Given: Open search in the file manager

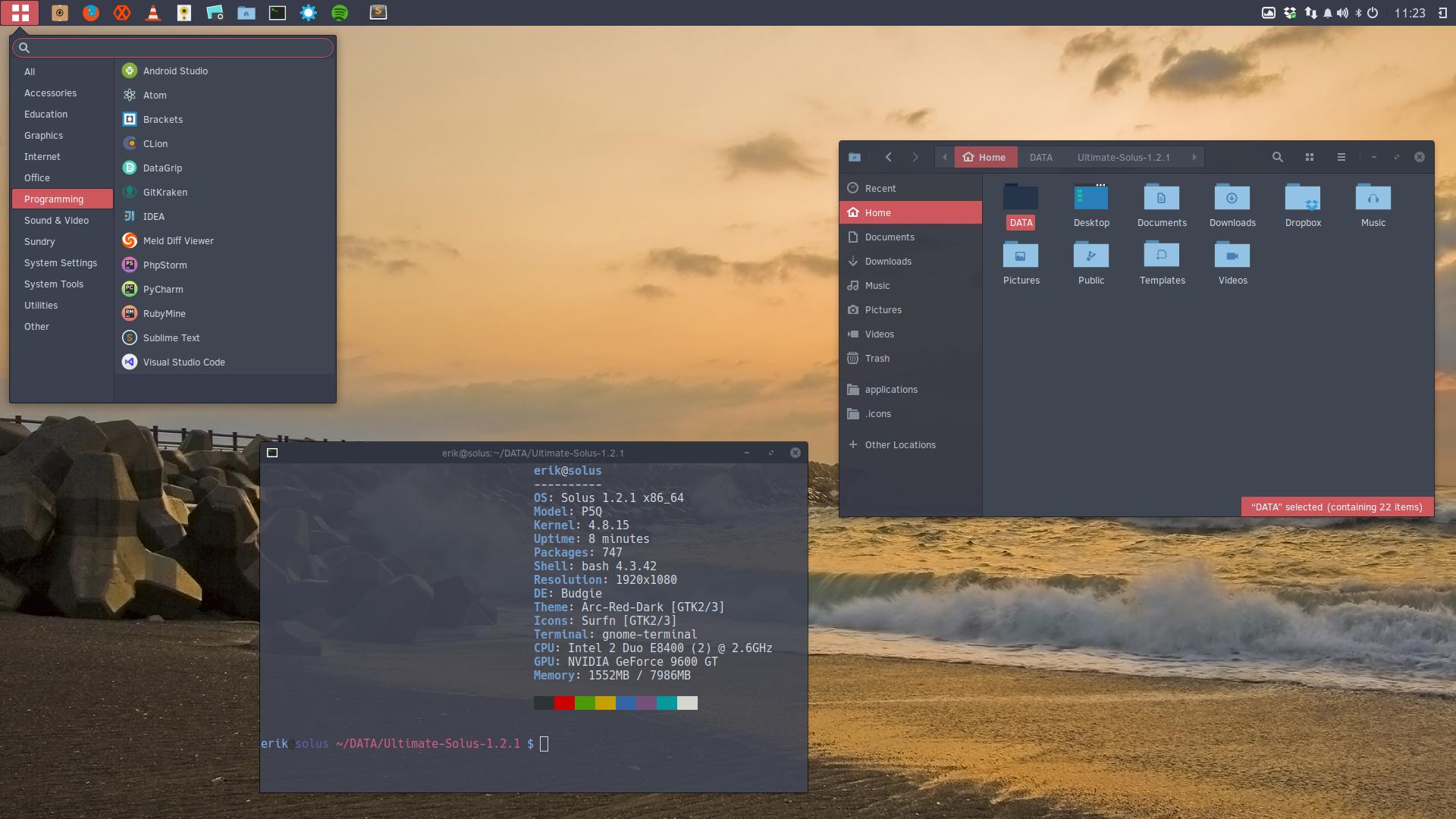Looking at the screenshot, I should [x=1278, y=157].
